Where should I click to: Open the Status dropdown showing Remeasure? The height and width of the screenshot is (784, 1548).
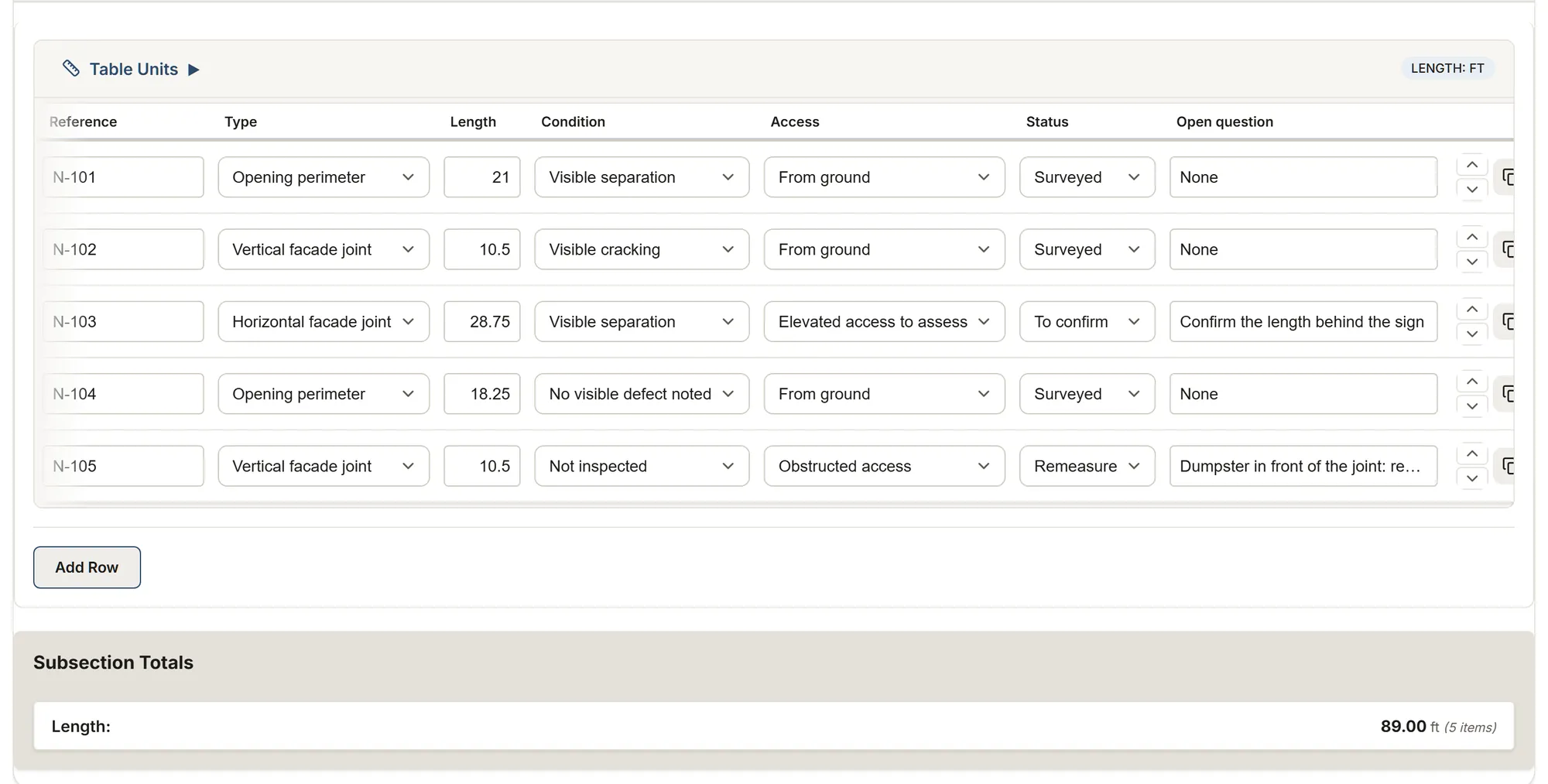[x=1087, y=466]
